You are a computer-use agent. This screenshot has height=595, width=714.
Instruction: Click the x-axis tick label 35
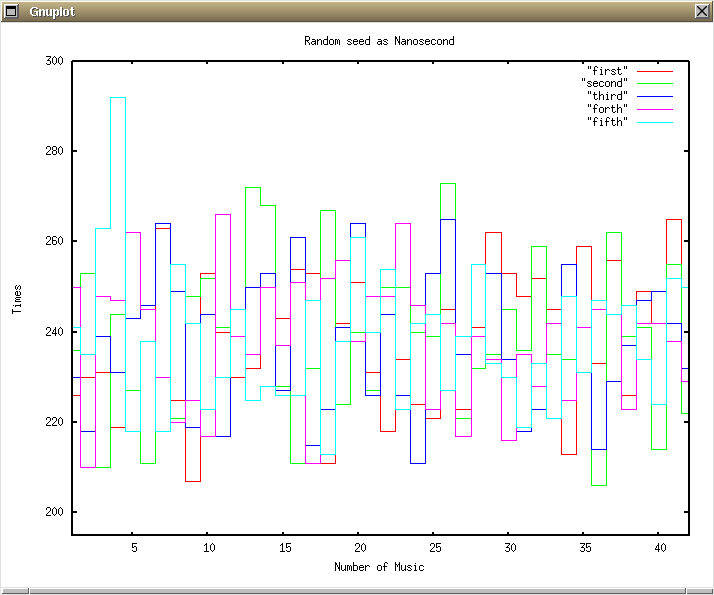click(585, 548)
